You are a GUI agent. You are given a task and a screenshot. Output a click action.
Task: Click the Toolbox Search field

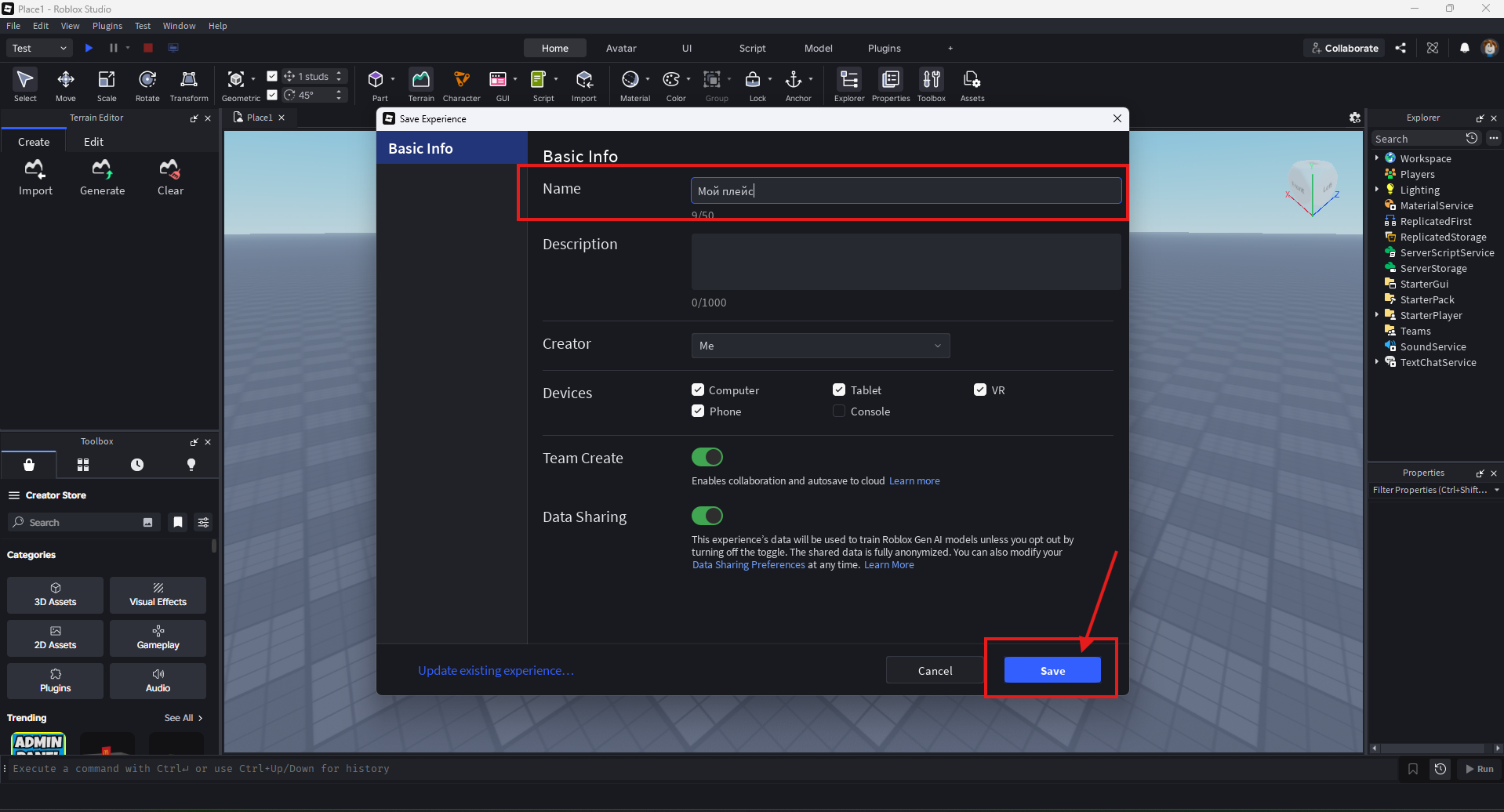[x=84, y=523]
